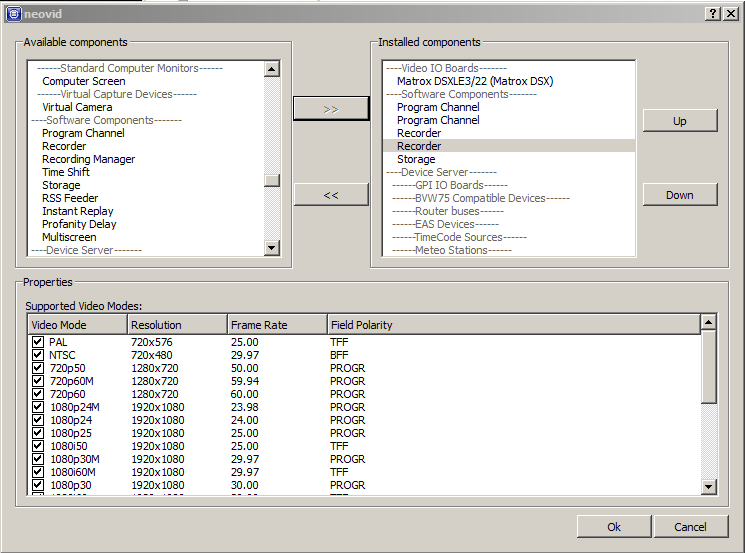The width and height of the screenshot is (745, 553).
Task: Add the component with the >> button
Action: [x=331, y=109]
